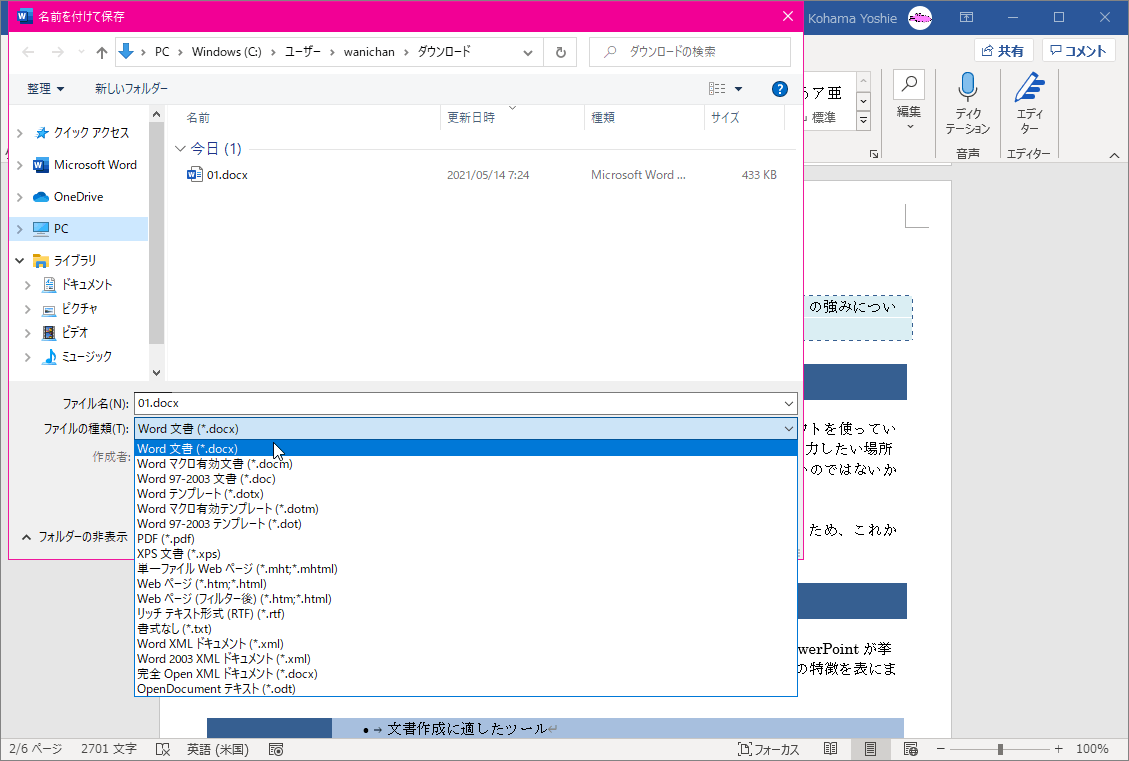
Task: Click the Share button in Word
Action: click(x=1003, y=51)
